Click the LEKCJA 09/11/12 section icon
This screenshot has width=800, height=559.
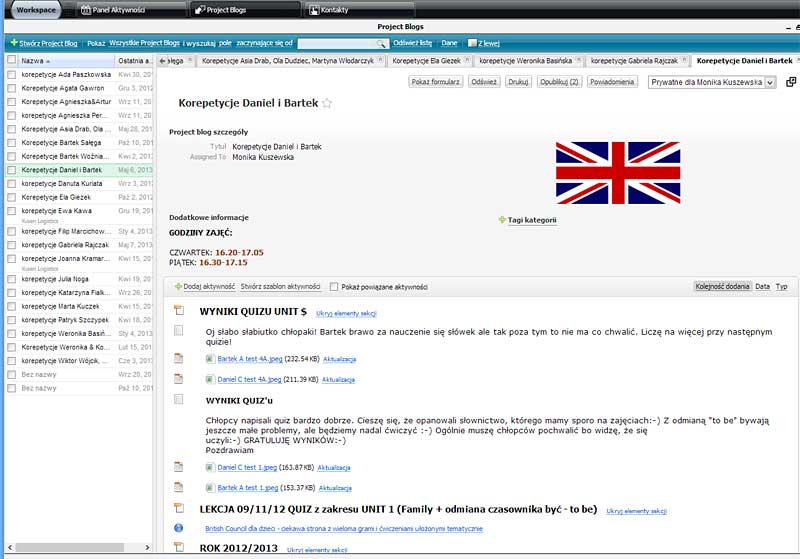pos(179,508)
